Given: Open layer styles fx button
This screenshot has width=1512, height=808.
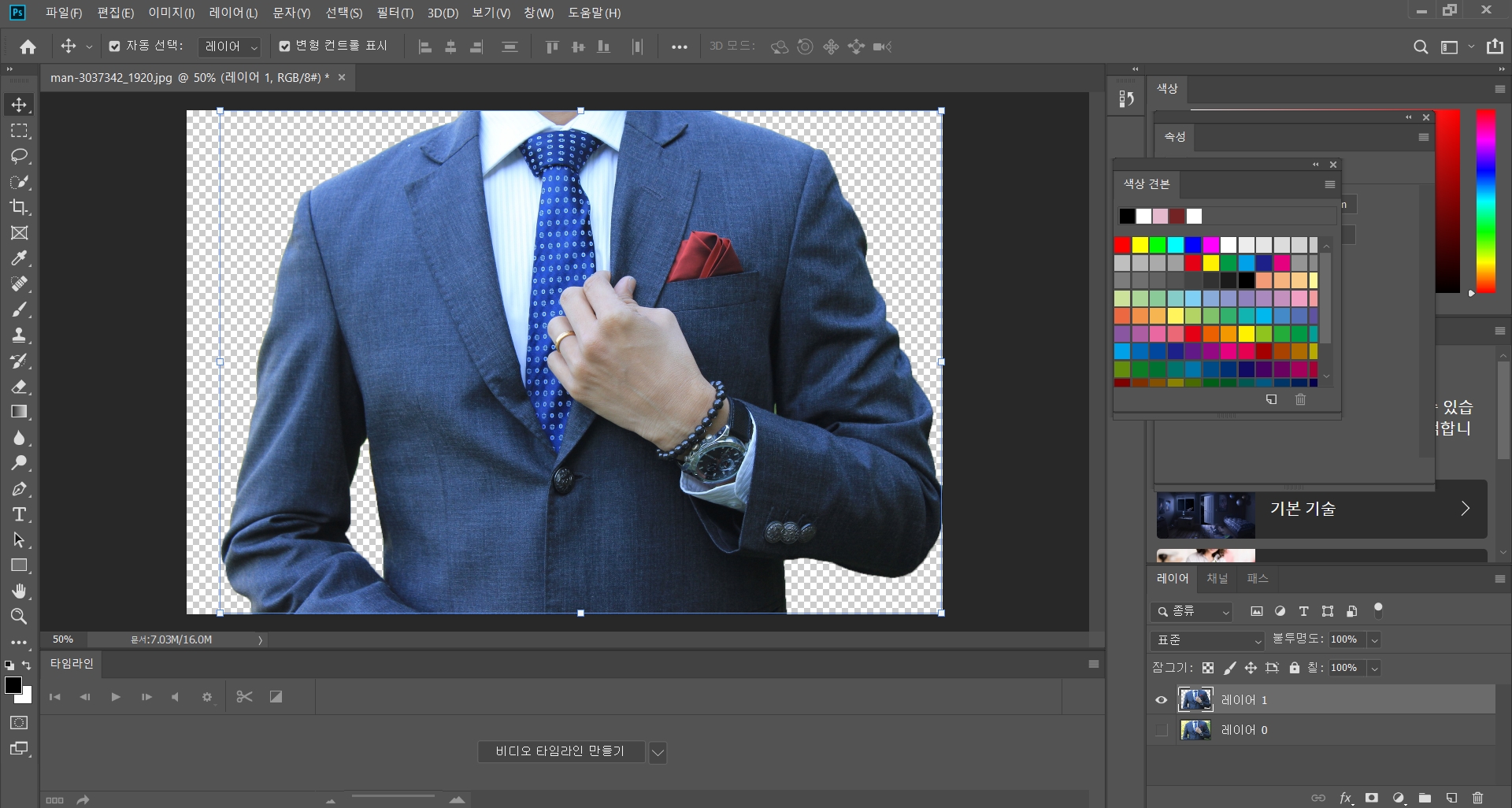Looking at the screenshot, I should (x=1346, y=798).
